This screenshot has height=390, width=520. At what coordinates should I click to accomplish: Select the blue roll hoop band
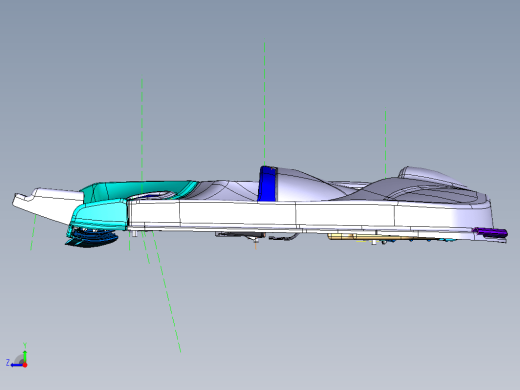pyautogui.click(x=267, y=184)
